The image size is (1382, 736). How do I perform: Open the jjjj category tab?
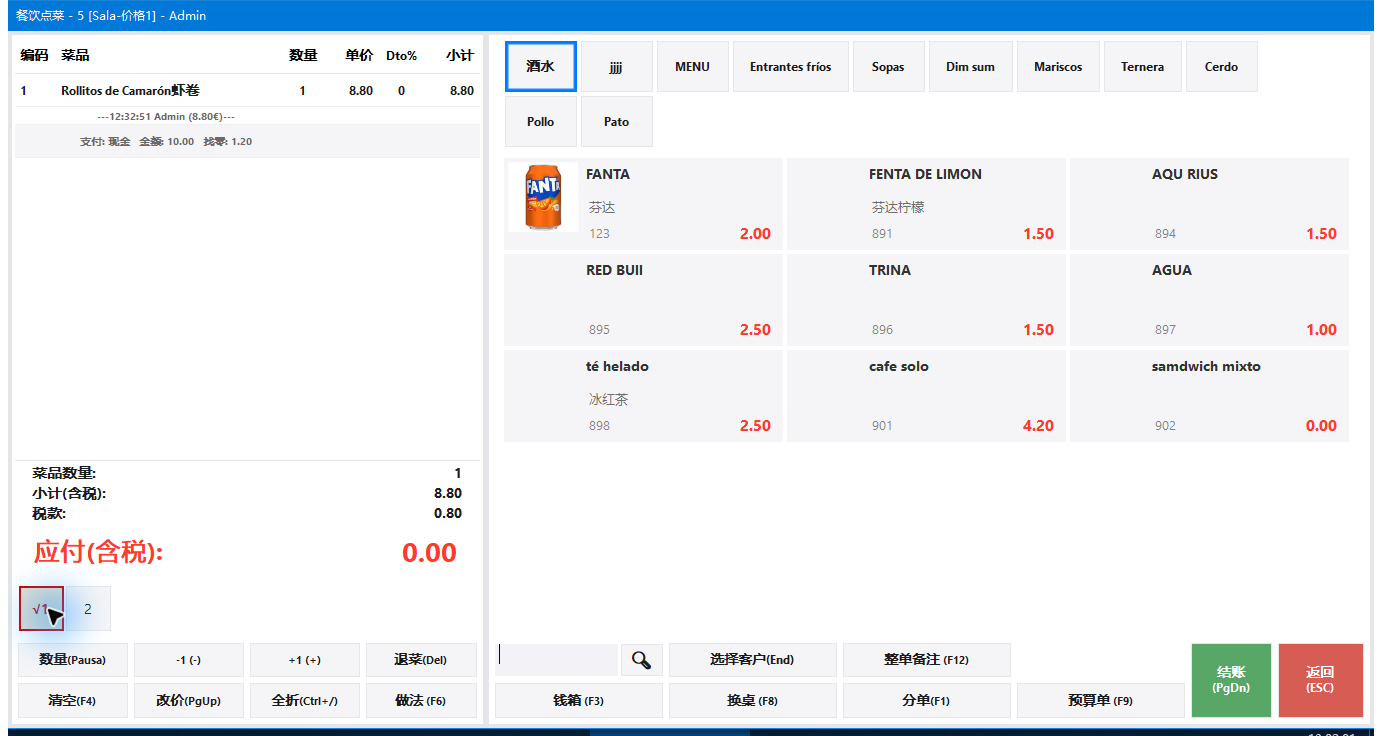(x=617, y=67)
